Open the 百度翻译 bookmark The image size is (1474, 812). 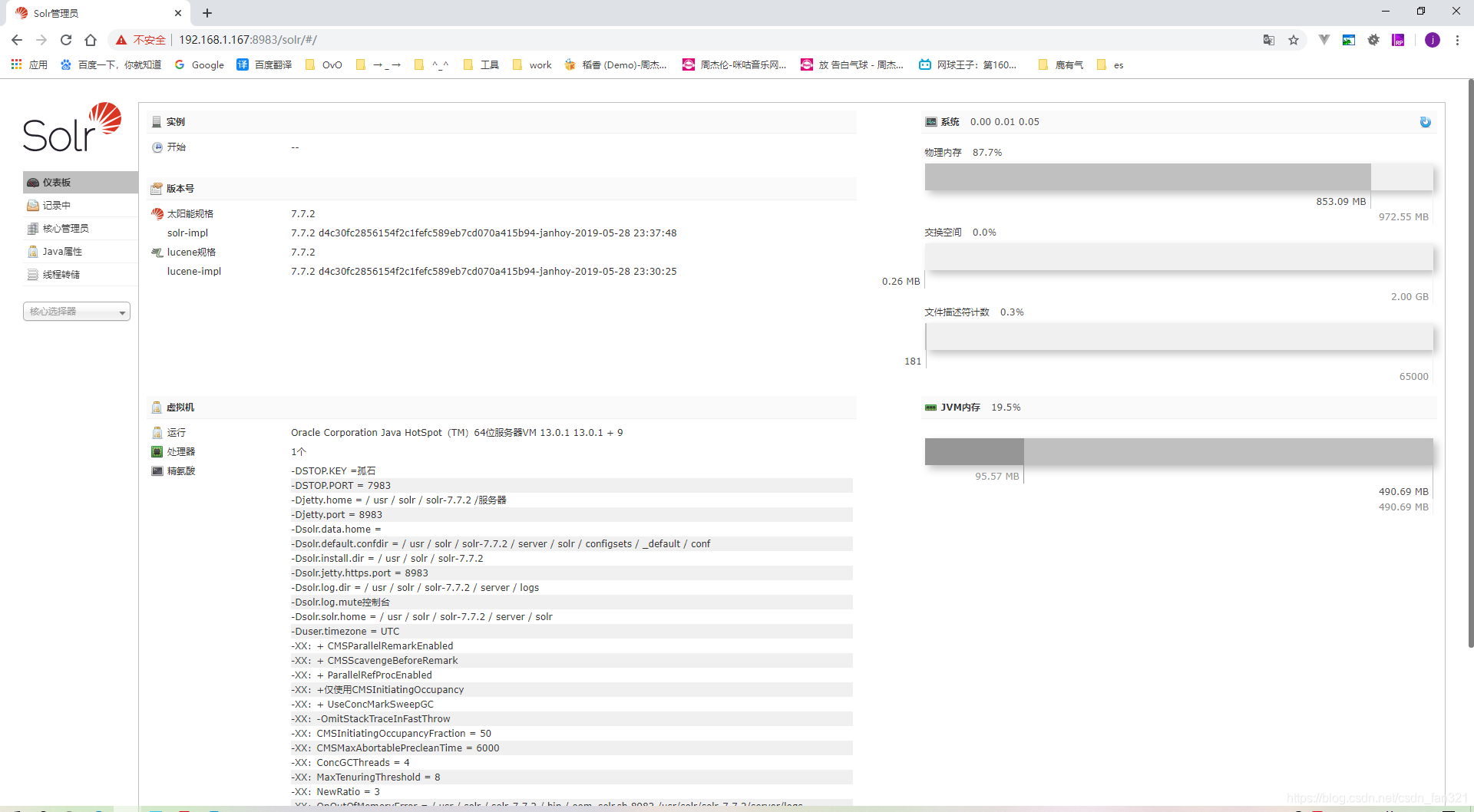[x=264, y=65]
